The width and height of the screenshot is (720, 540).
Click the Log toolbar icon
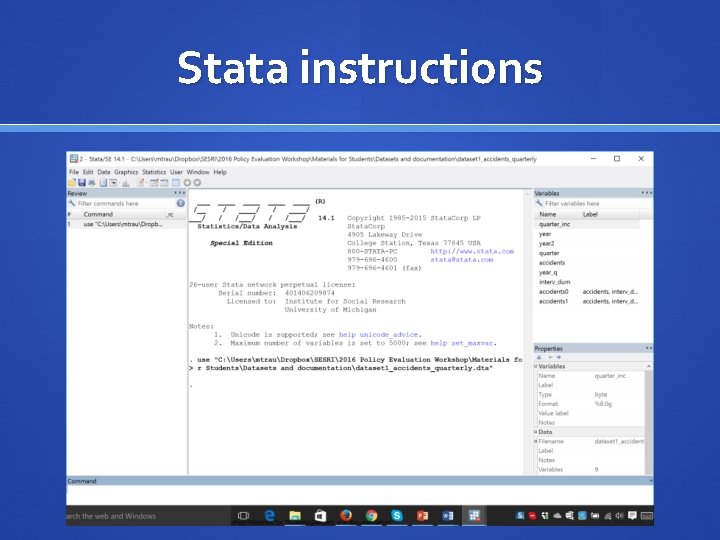tap(103, 183)
